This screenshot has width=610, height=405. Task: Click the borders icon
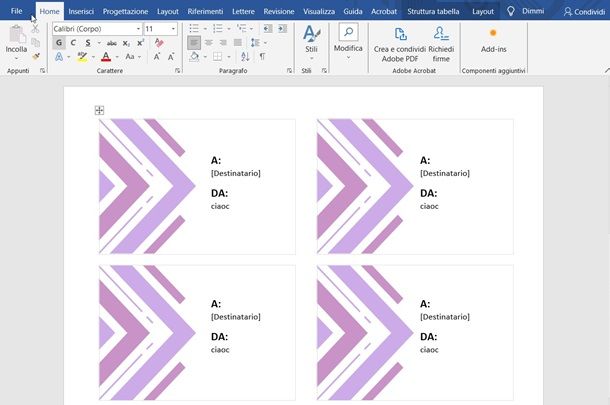tap(217, 57)
